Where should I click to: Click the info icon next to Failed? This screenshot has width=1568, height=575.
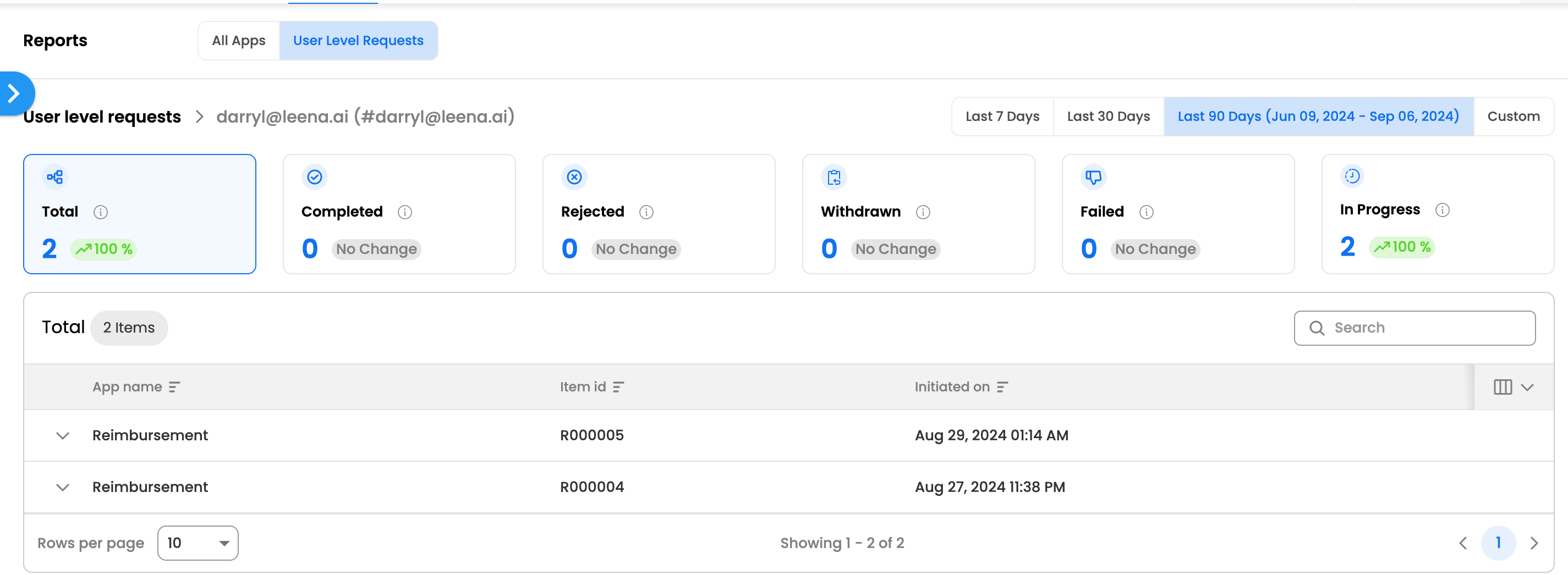pos(1146,212)
